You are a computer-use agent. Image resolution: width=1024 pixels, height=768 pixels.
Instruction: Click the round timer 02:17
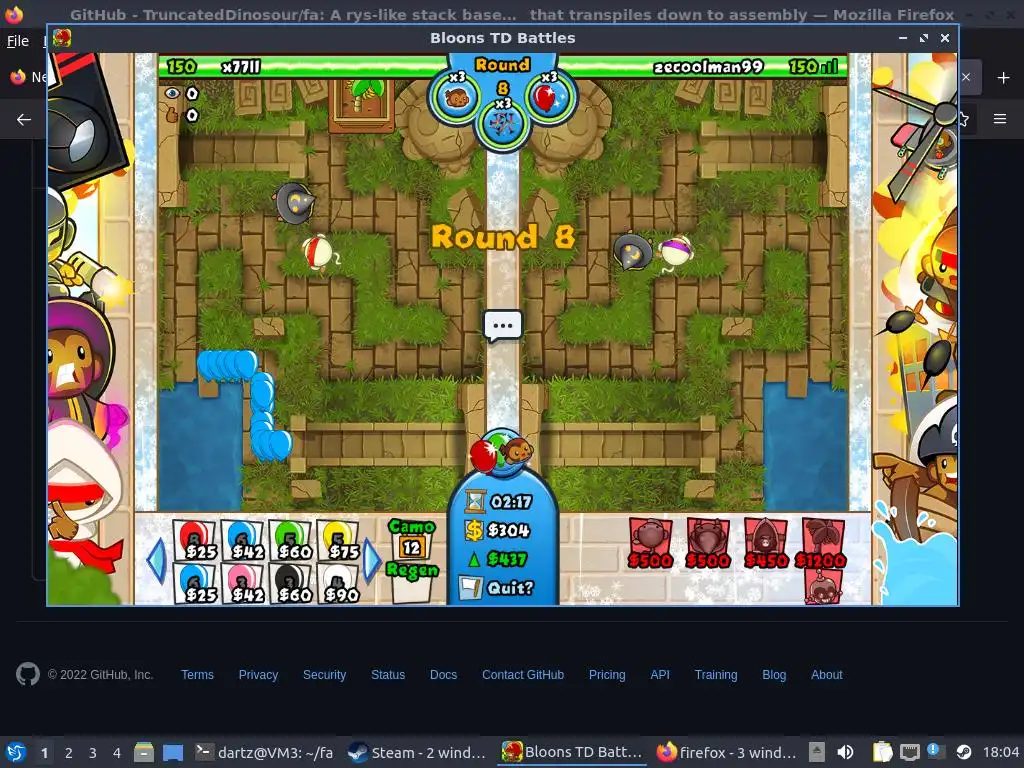pos(511,502)
